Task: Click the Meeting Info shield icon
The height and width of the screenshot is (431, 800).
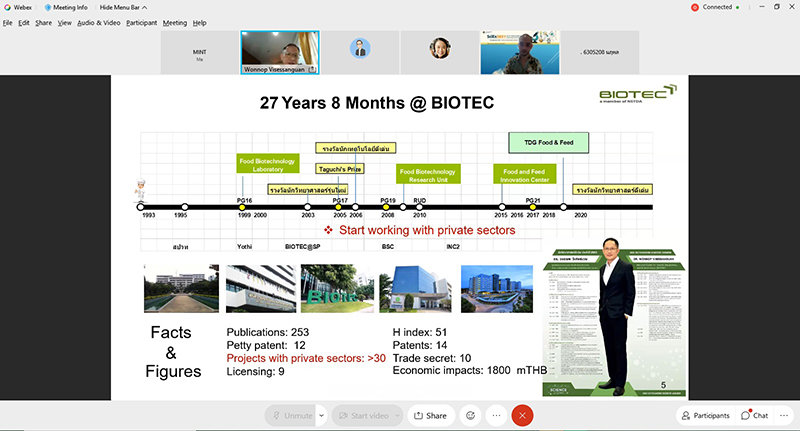Action: (48, 7)
